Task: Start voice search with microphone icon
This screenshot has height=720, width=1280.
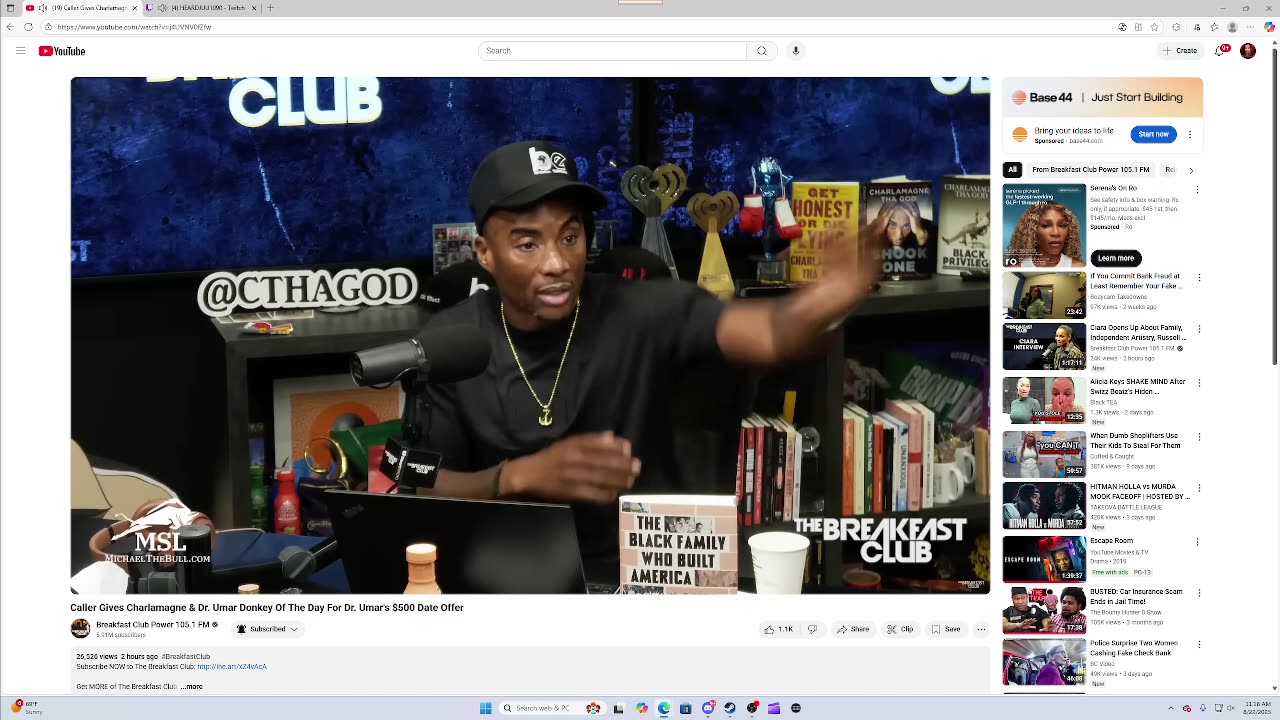Action: coord(796,51)
